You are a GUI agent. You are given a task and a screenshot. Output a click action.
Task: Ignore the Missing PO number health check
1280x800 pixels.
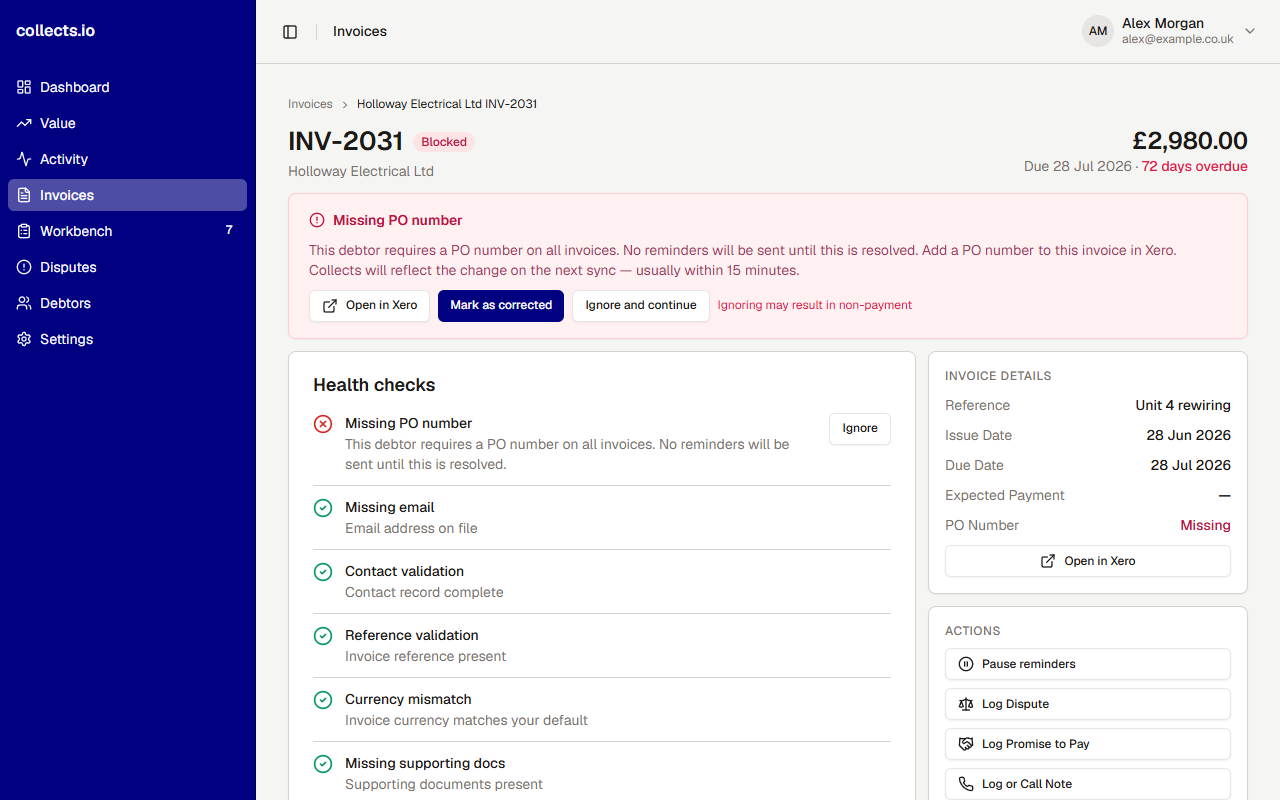(x=860, y=429)
